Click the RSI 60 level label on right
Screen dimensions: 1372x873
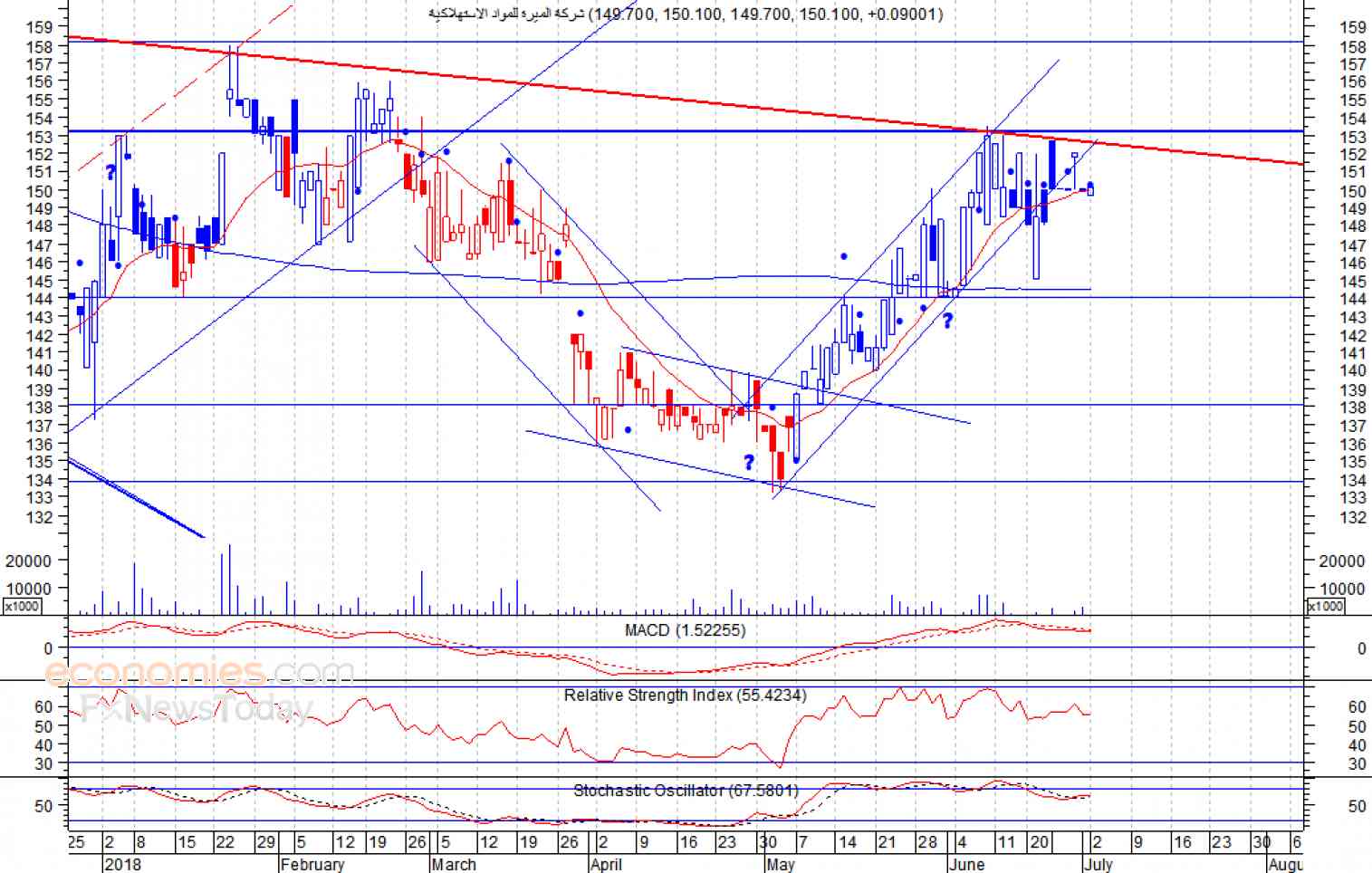1357,707
